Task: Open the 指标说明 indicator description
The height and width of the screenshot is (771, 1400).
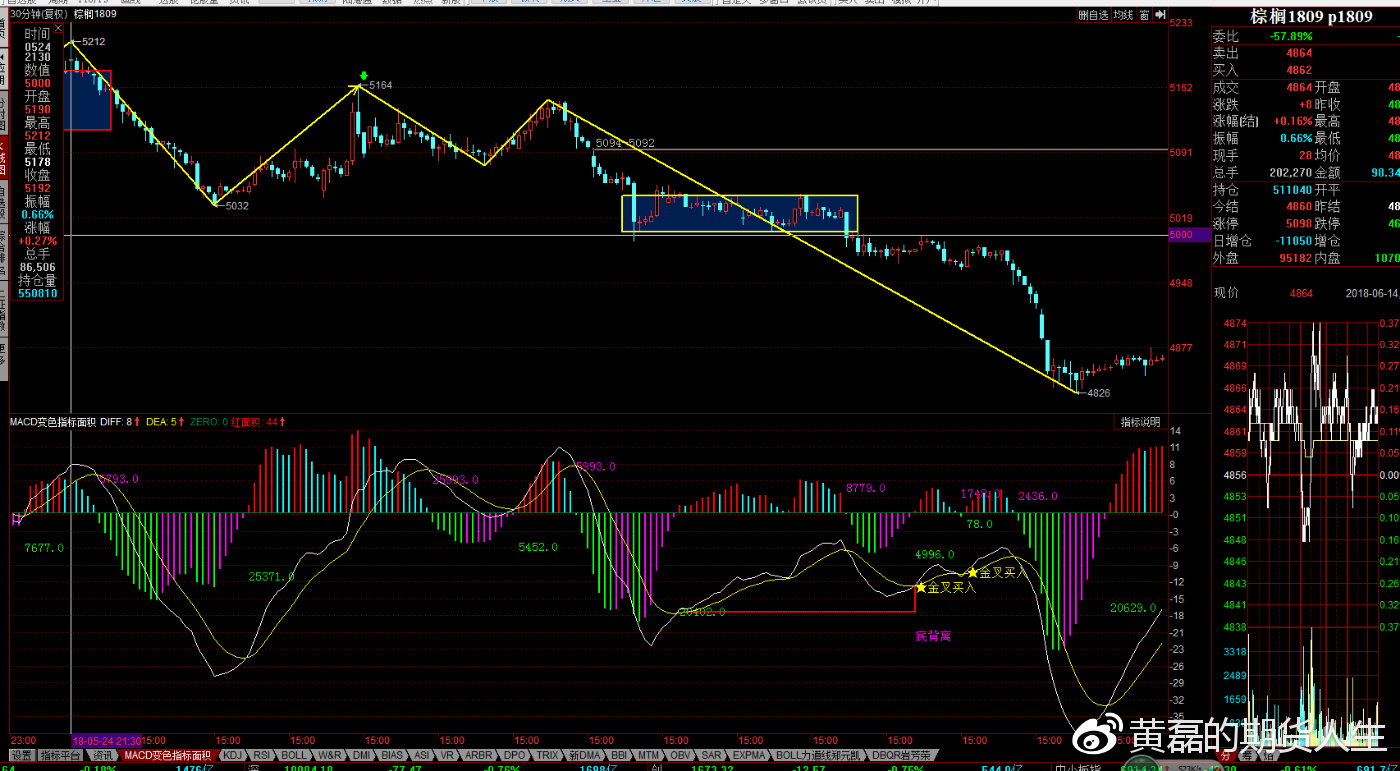Action: coord(1140,422)
